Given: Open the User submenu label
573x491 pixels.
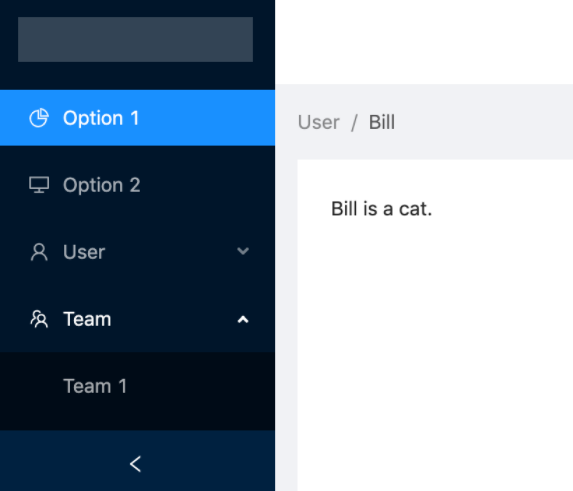Looking at the screenshot, I should pos(84,252).
